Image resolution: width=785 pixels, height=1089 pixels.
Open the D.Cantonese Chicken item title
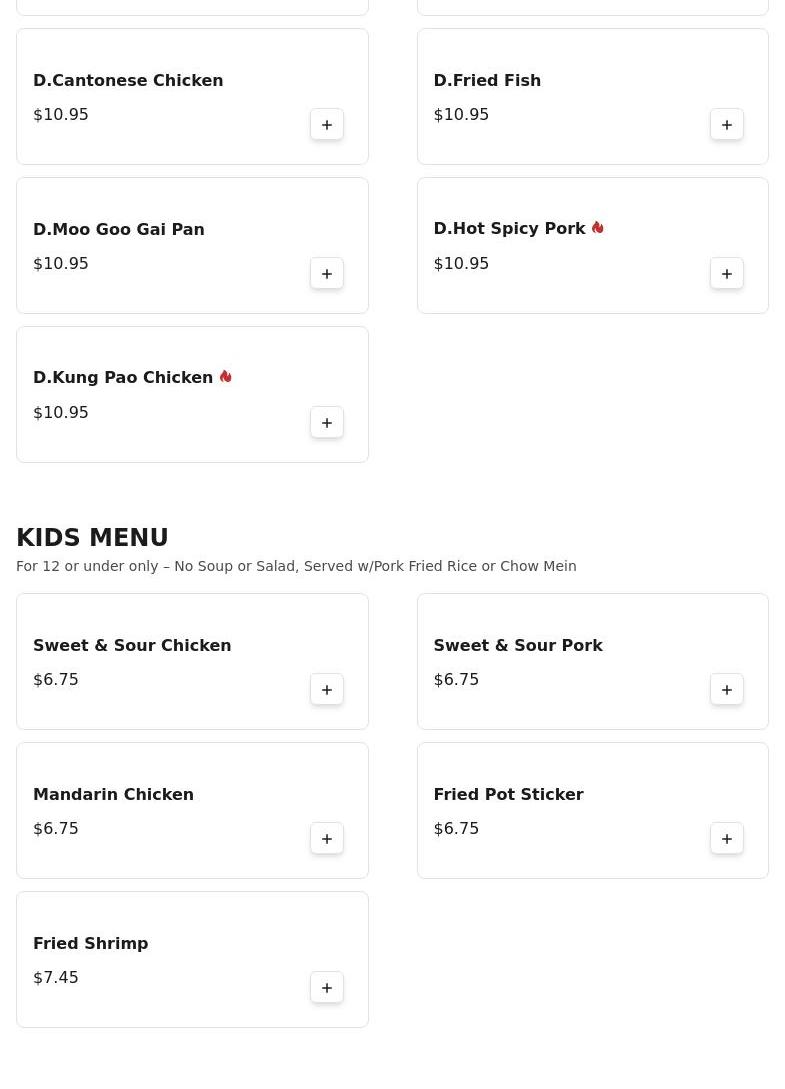tap(128, 81)
